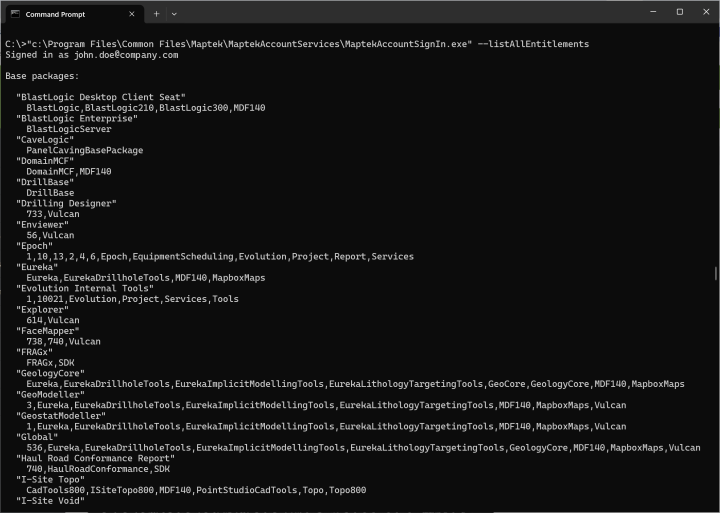This screenshot has height=513, width=720.
Task: Click the PanelCavingBasePackage entry
Action: click(x=84, y=151)
